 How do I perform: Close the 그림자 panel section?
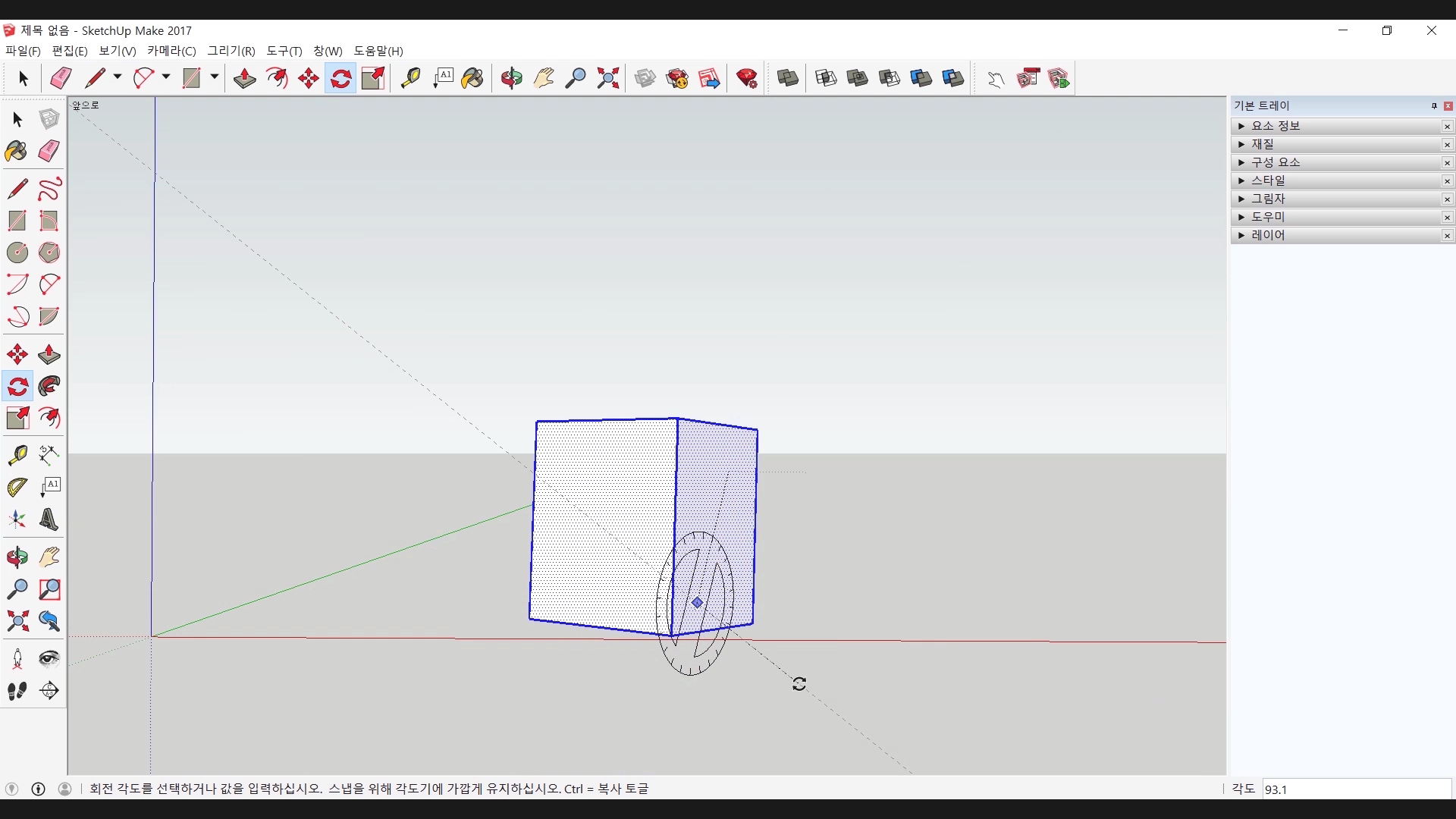(1447, 199)
